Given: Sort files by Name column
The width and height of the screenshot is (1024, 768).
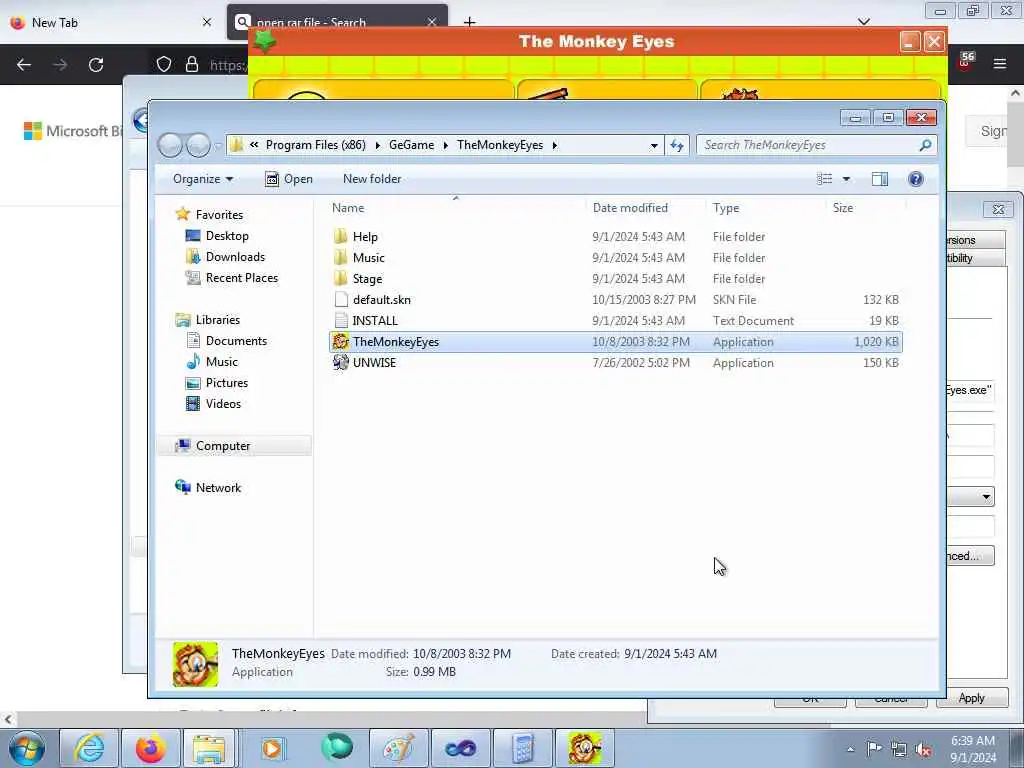Looking at the screenshot, I should point(348,208).
